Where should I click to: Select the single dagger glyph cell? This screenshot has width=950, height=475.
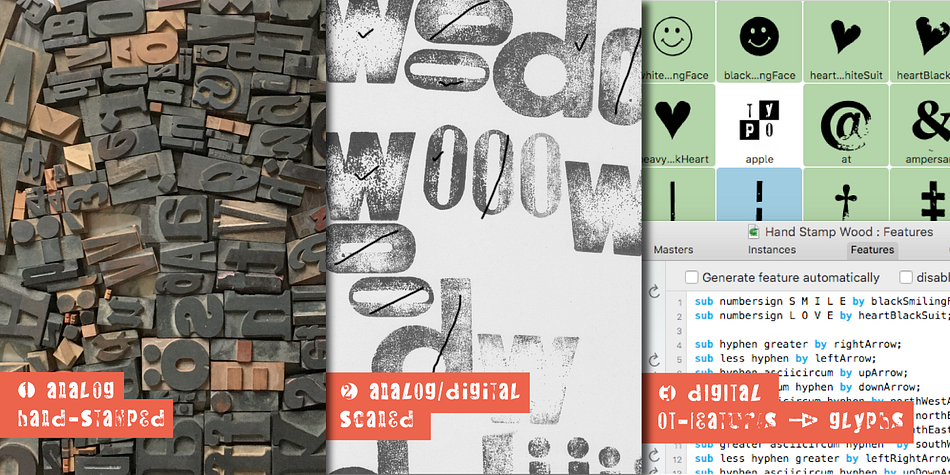click(846, 194)
